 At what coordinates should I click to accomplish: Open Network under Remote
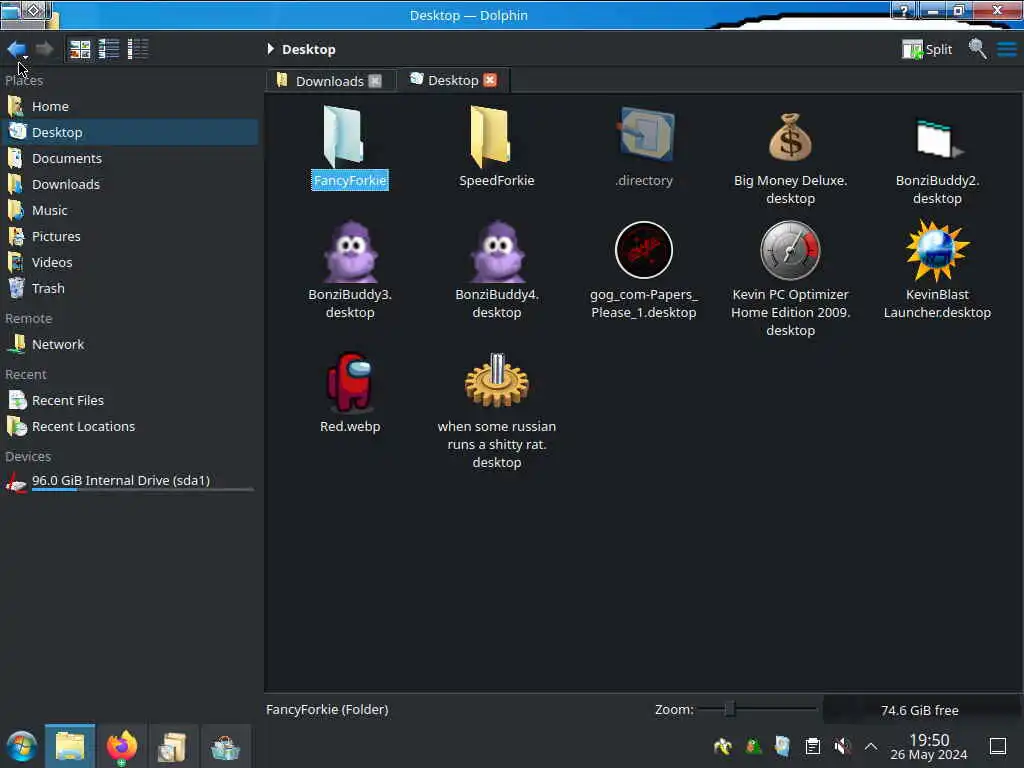click(130, 344)
